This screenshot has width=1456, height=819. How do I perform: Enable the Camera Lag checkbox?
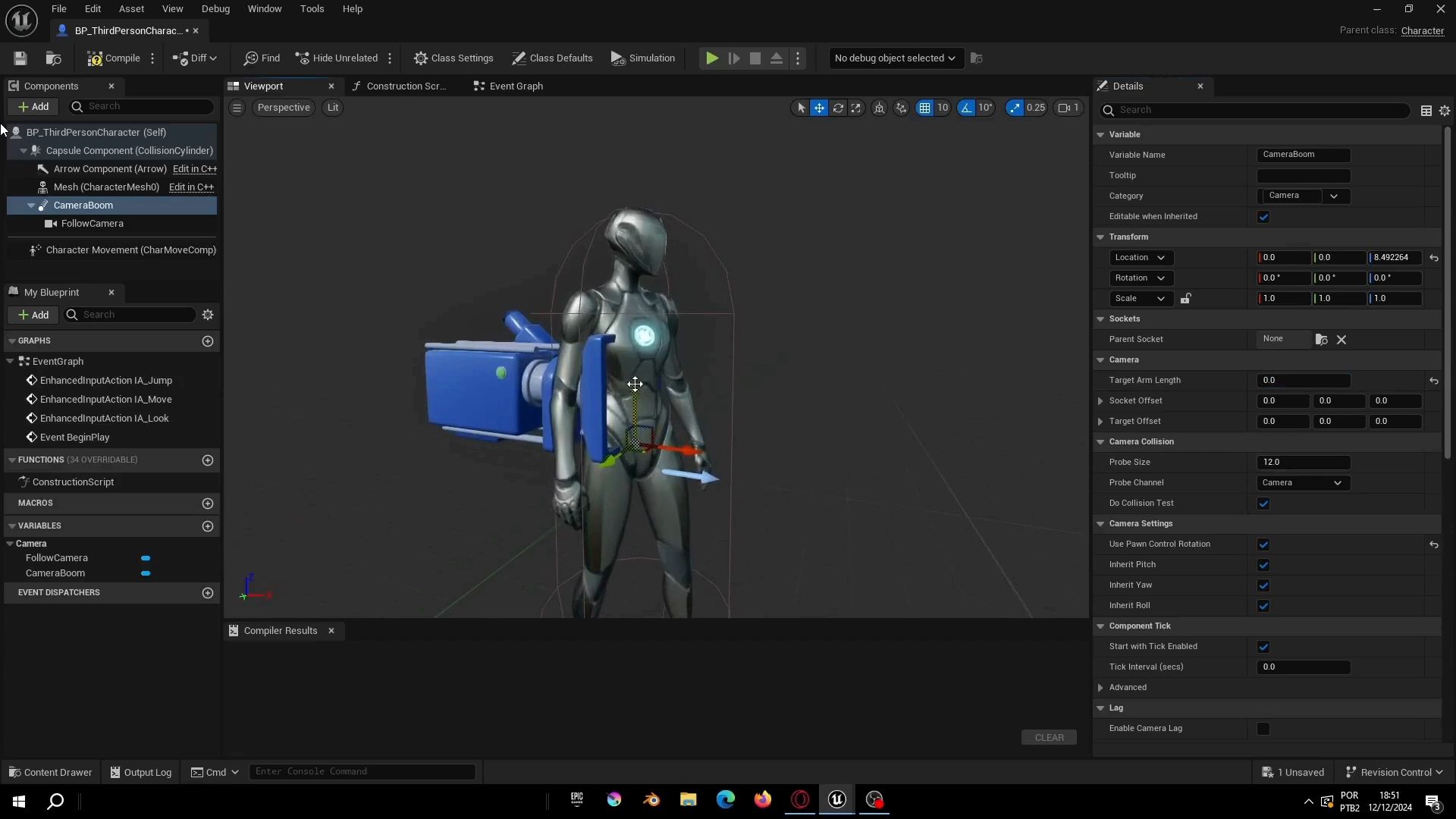(x=1263, y=729)
